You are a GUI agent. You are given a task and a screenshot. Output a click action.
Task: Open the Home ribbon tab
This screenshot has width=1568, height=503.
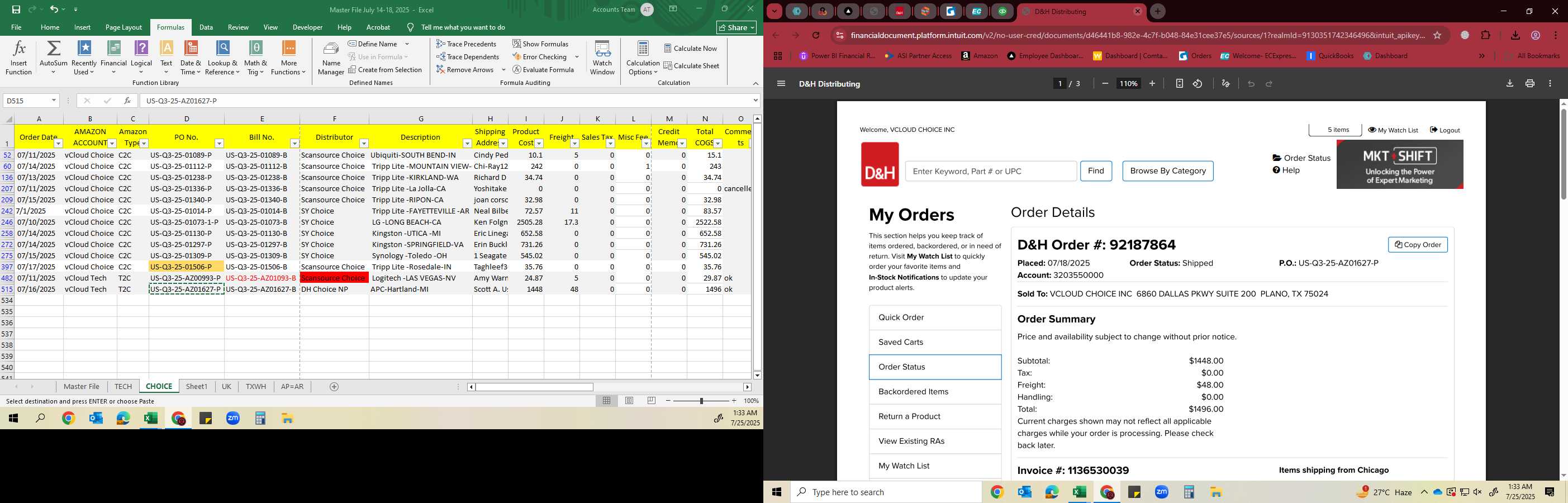[x=50, y=27]
